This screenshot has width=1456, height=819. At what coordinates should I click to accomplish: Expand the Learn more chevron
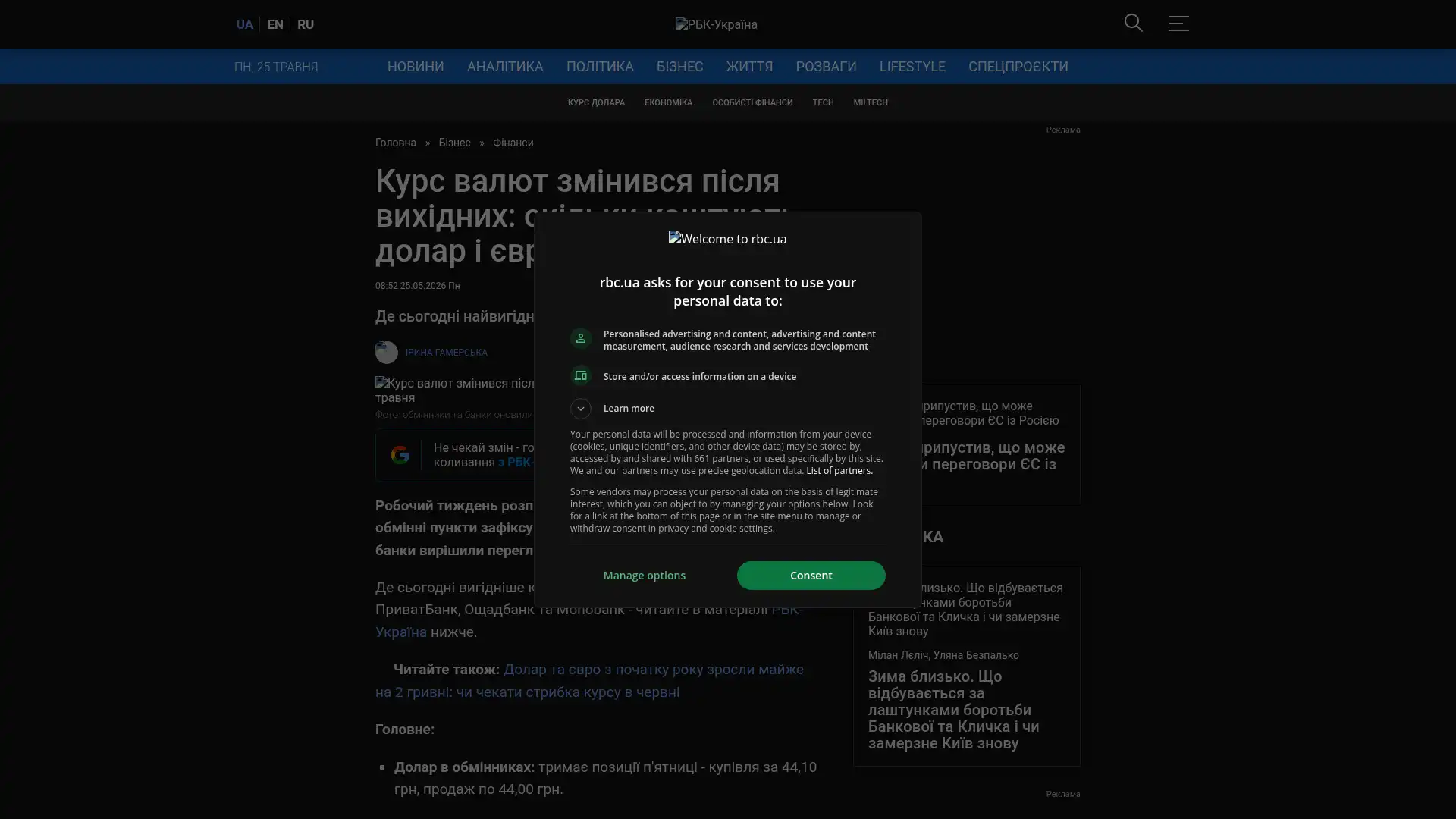580,409
